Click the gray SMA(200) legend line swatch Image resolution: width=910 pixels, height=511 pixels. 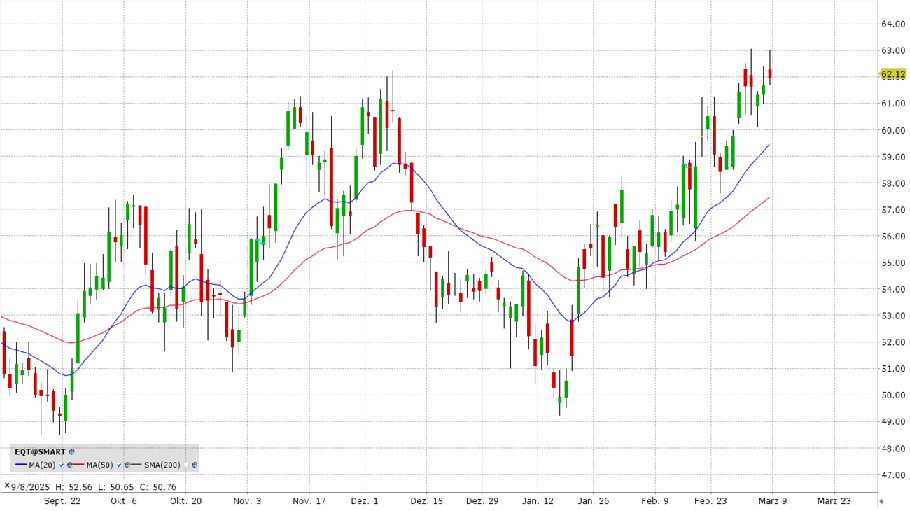[x=136, y=465]
